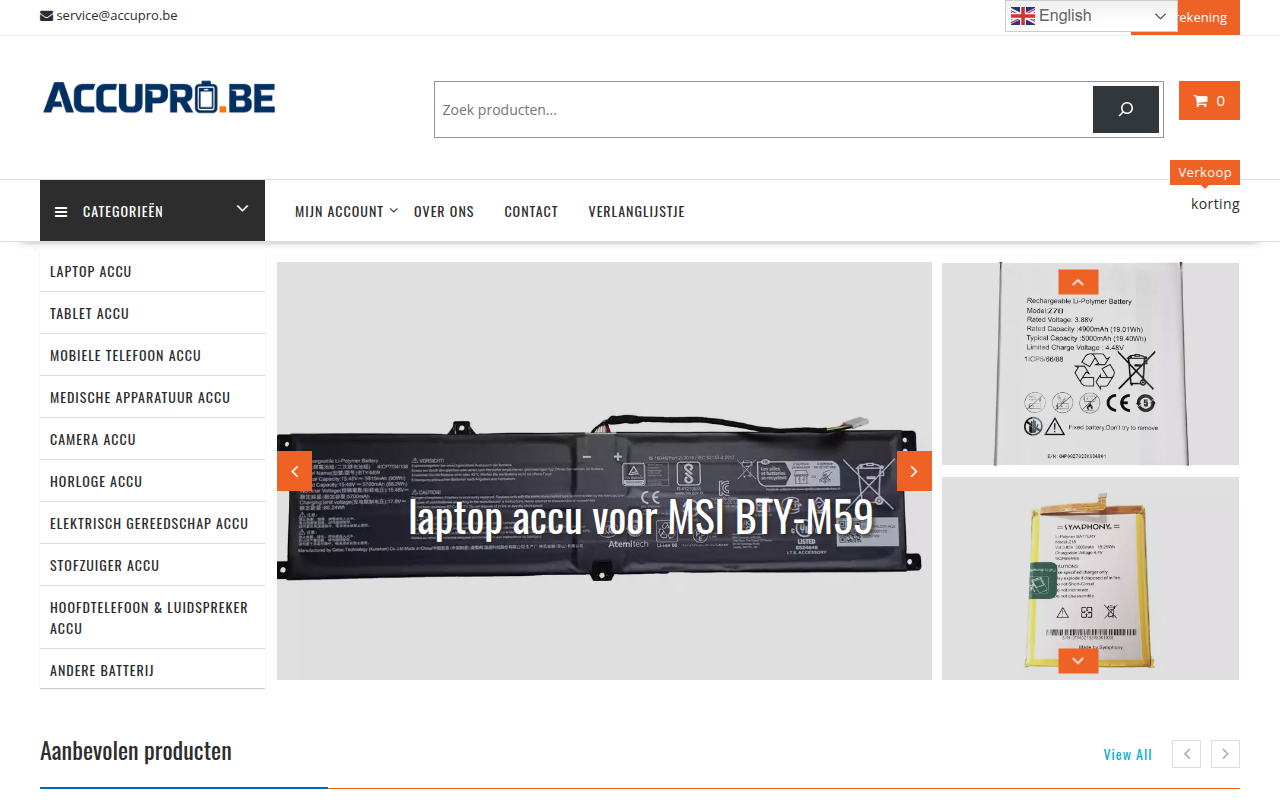This screenshot has width=1280, height=800.
Task: Open Horloge Accu category
Action: [152, 481]
